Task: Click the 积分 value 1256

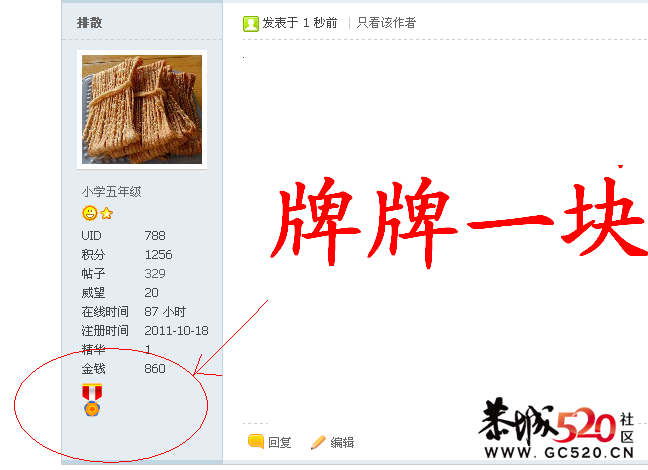Action: click(158, 255)
